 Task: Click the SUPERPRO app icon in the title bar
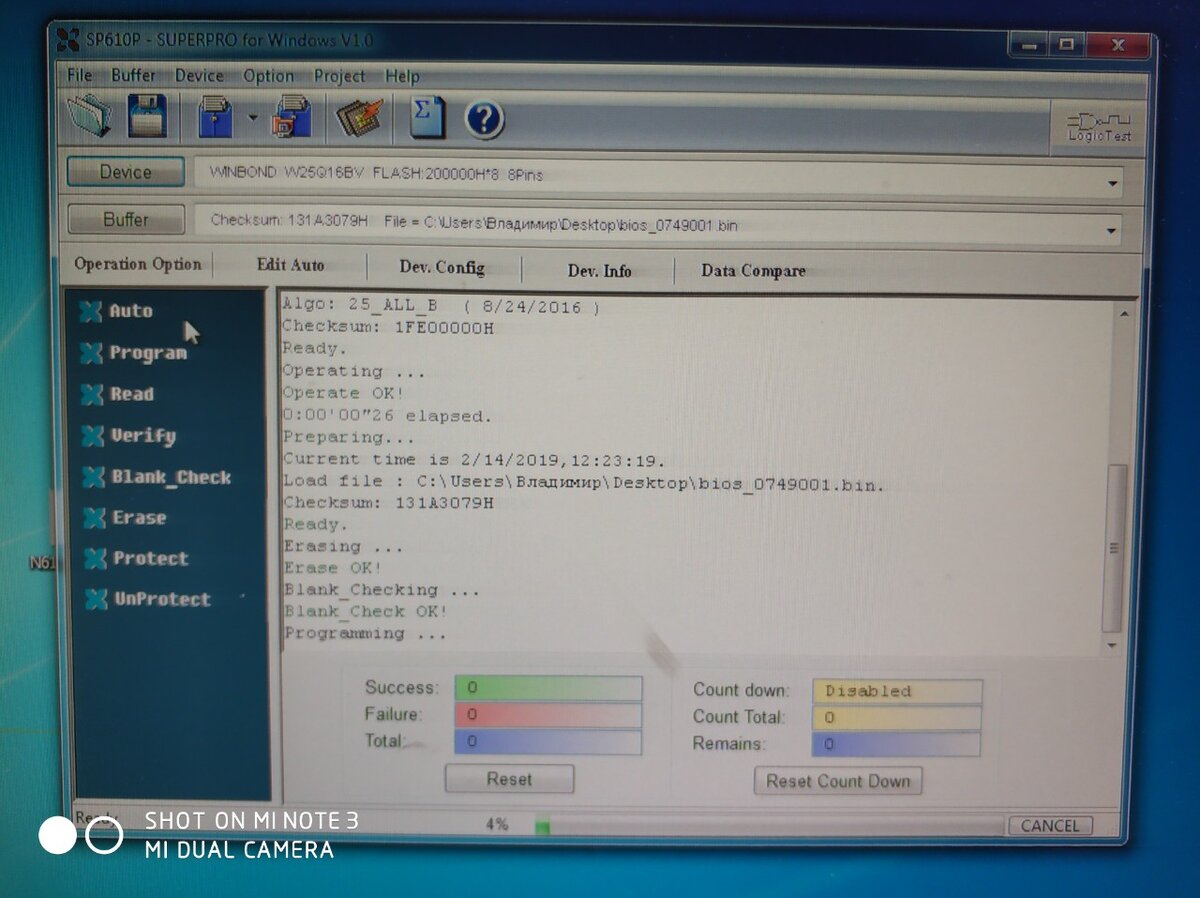(68, 40)
